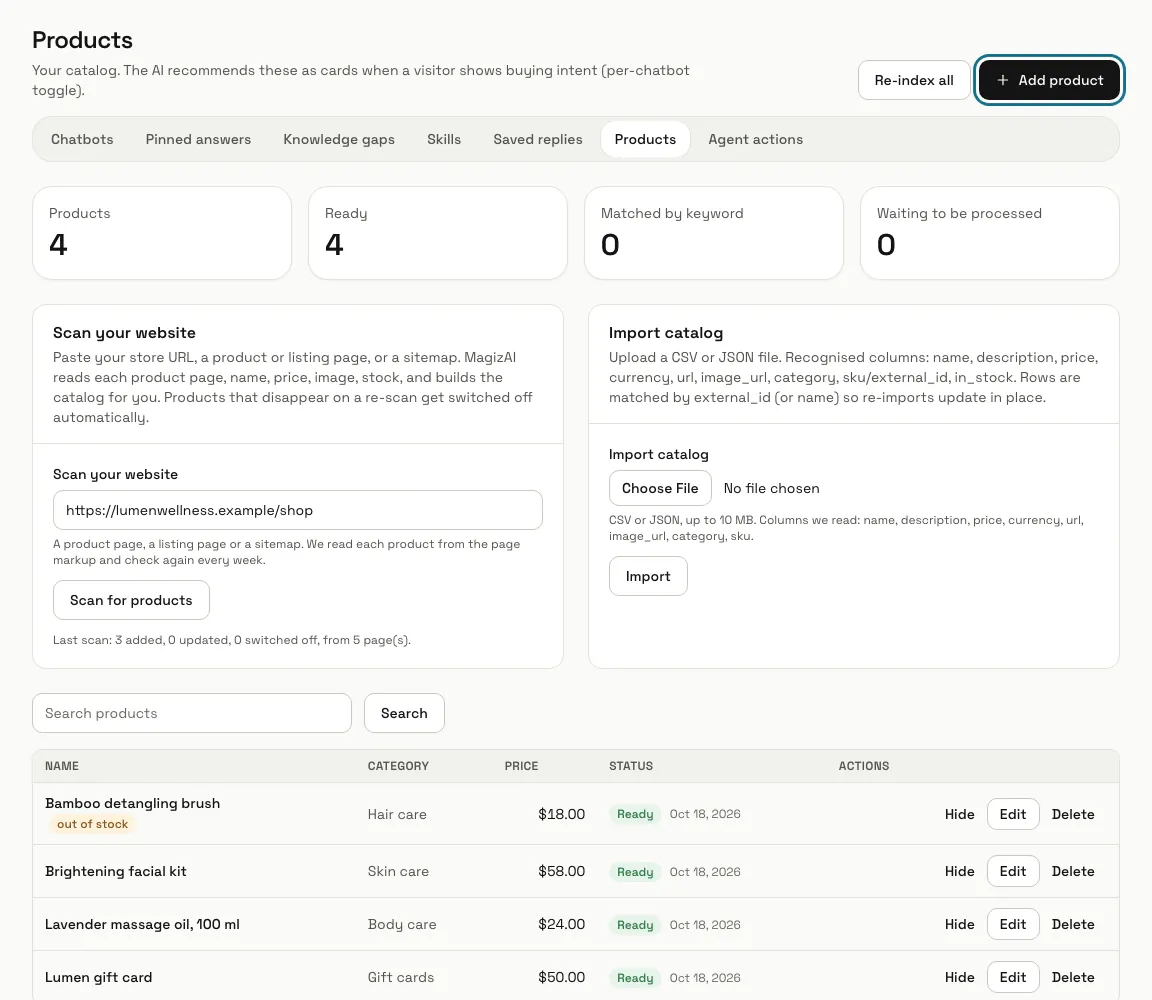The height and width of the screenshot is (1000, 1152).
Task: Hide the Bamboo detangling brush product
Action: coord(960,814)
